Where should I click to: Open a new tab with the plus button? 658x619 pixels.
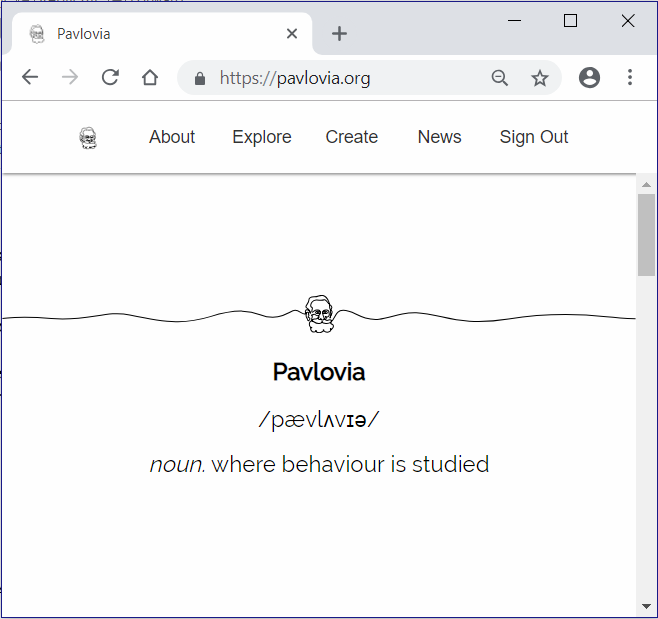tap(339, 34)
